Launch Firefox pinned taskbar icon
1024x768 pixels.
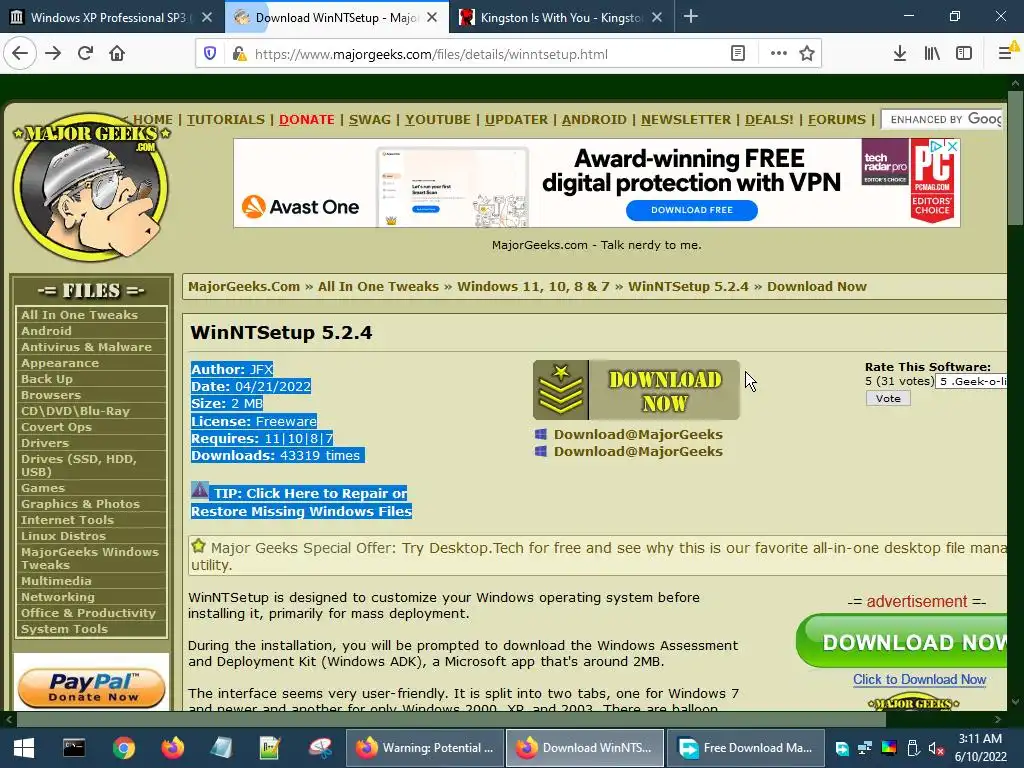pyautogui.click(x=172, y=748)
